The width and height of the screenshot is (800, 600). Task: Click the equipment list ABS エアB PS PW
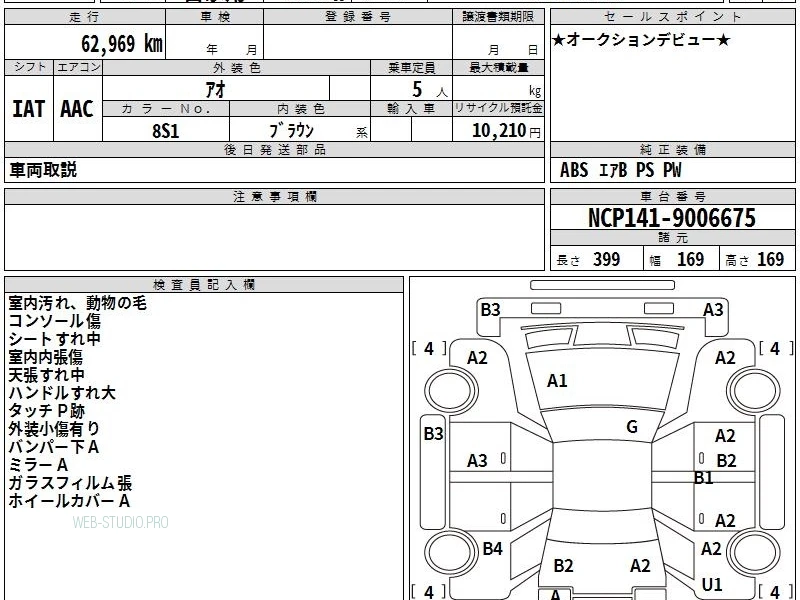(x=620, y=170)
